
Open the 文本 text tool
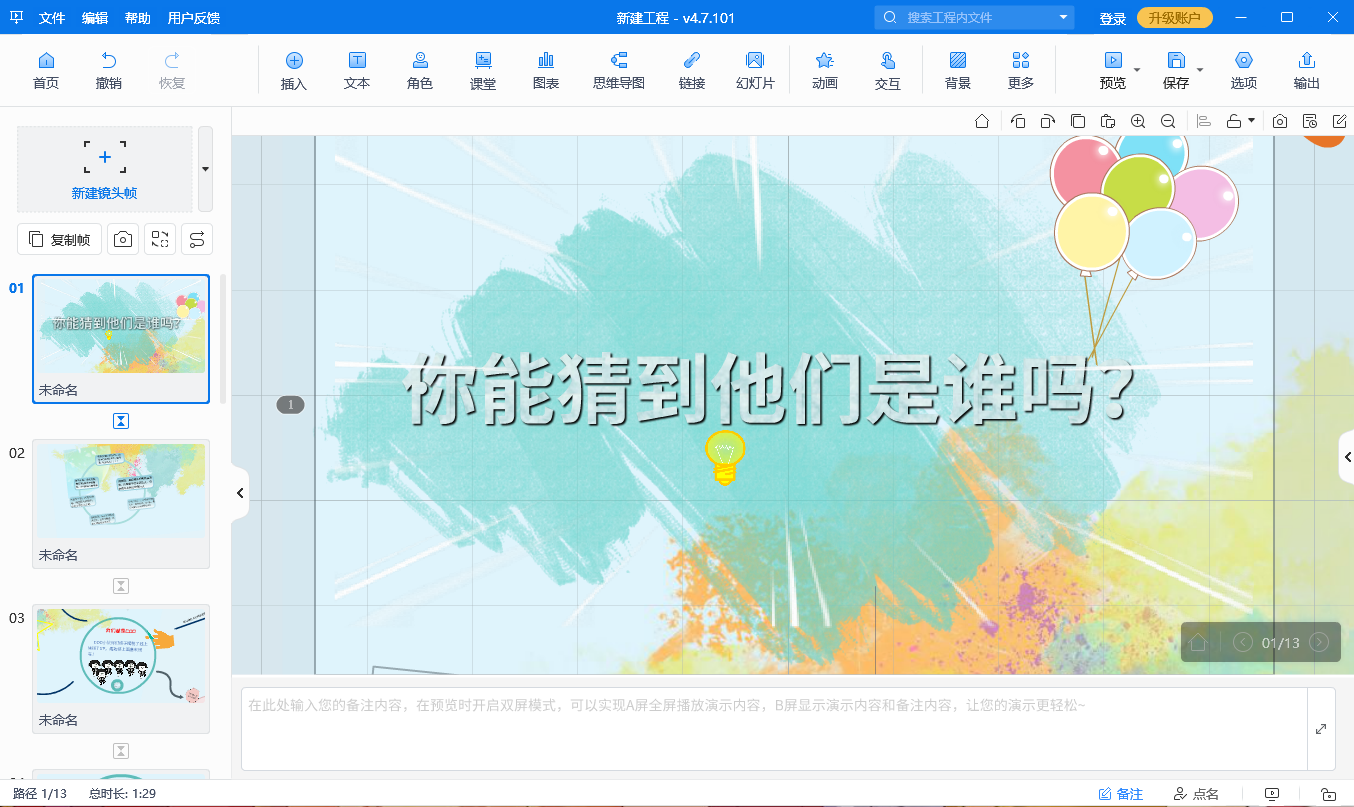[x=357, y=71]
